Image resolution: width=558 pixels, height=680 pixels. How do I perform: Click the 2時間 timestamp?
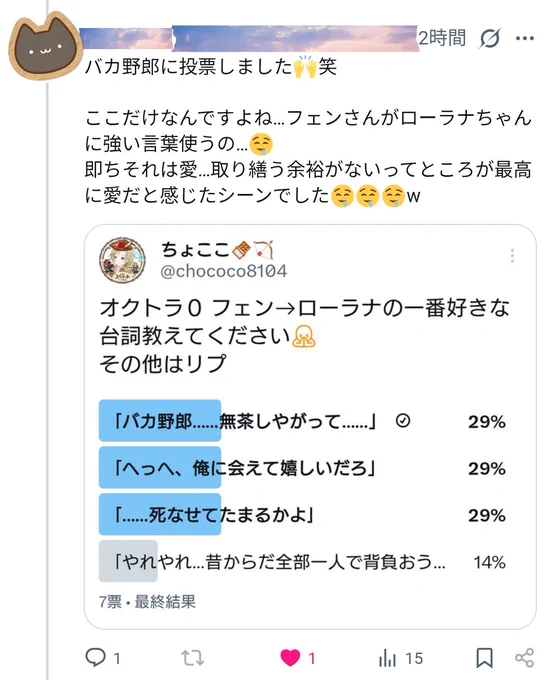coord(442,38)
